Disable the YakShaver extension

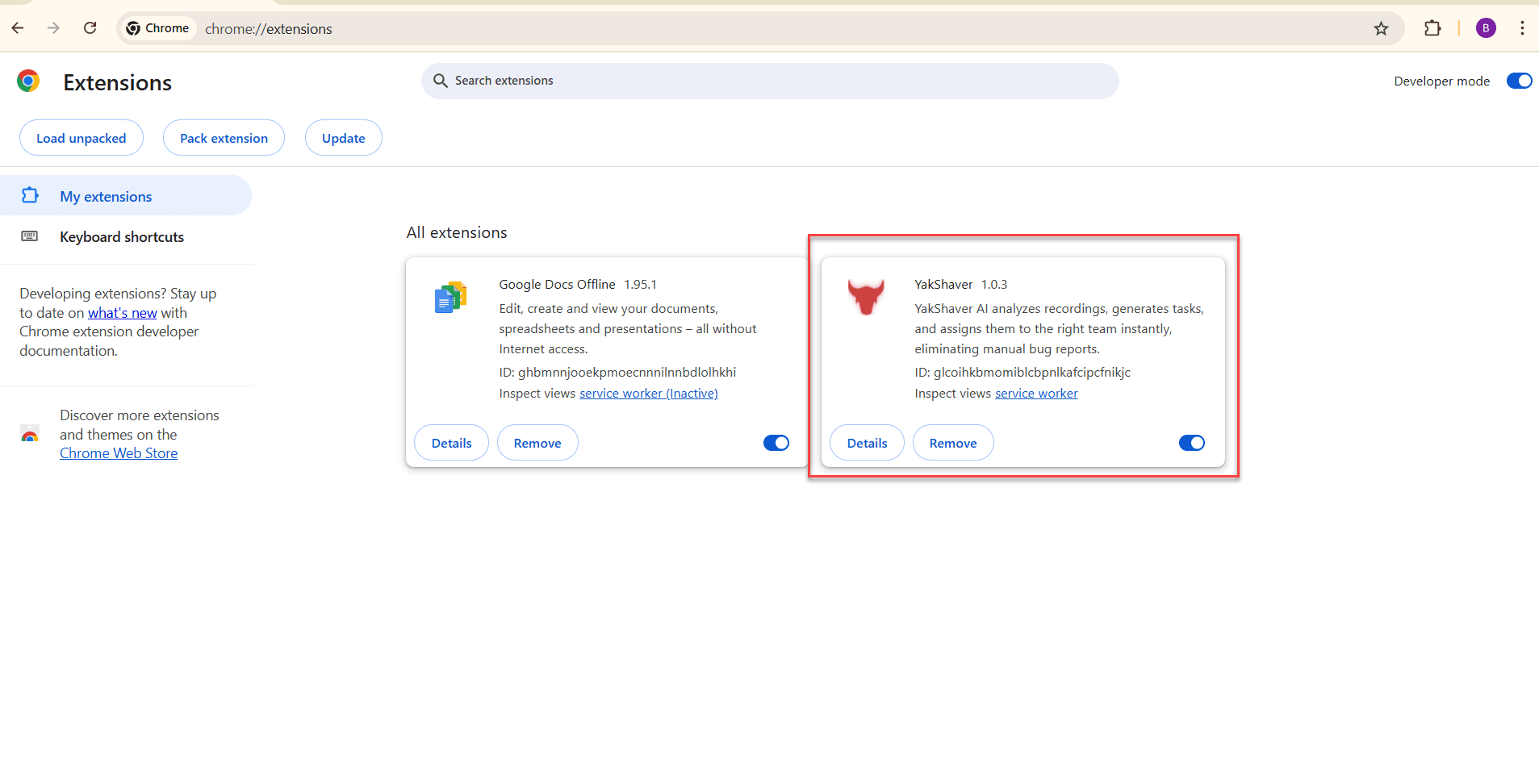point(1191,443)
